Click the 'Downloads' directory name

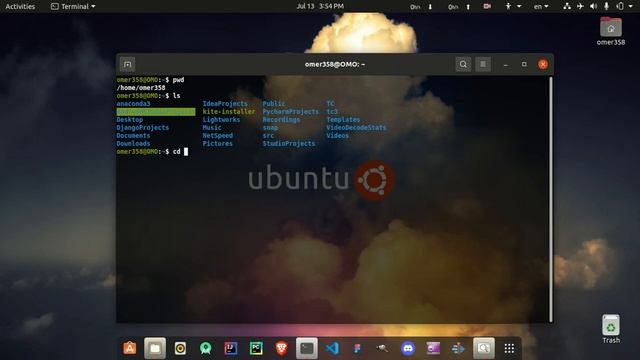click(133, 144)
